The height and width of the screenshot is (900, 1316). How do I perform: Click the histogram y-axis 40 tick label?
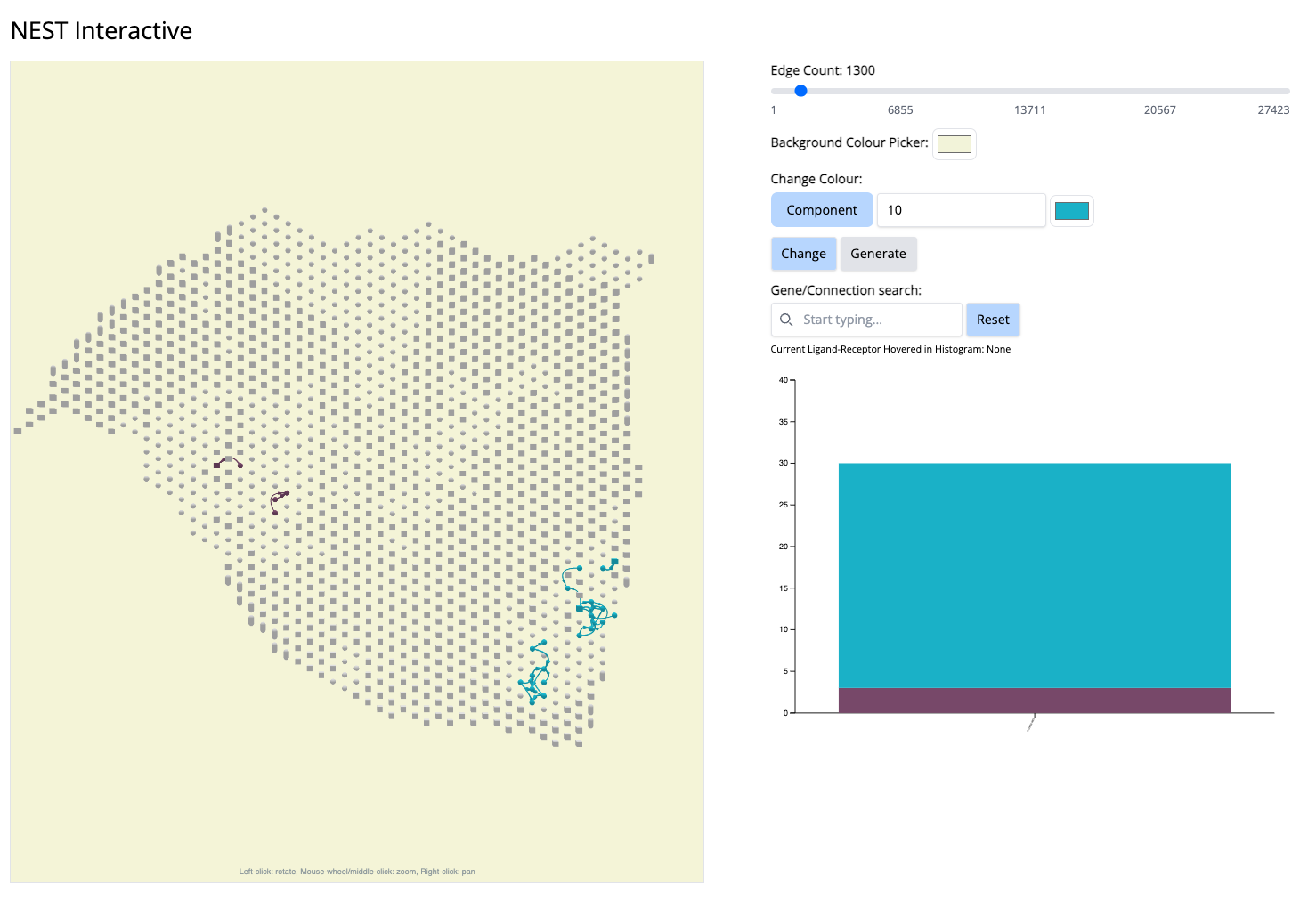coord(783,380)
